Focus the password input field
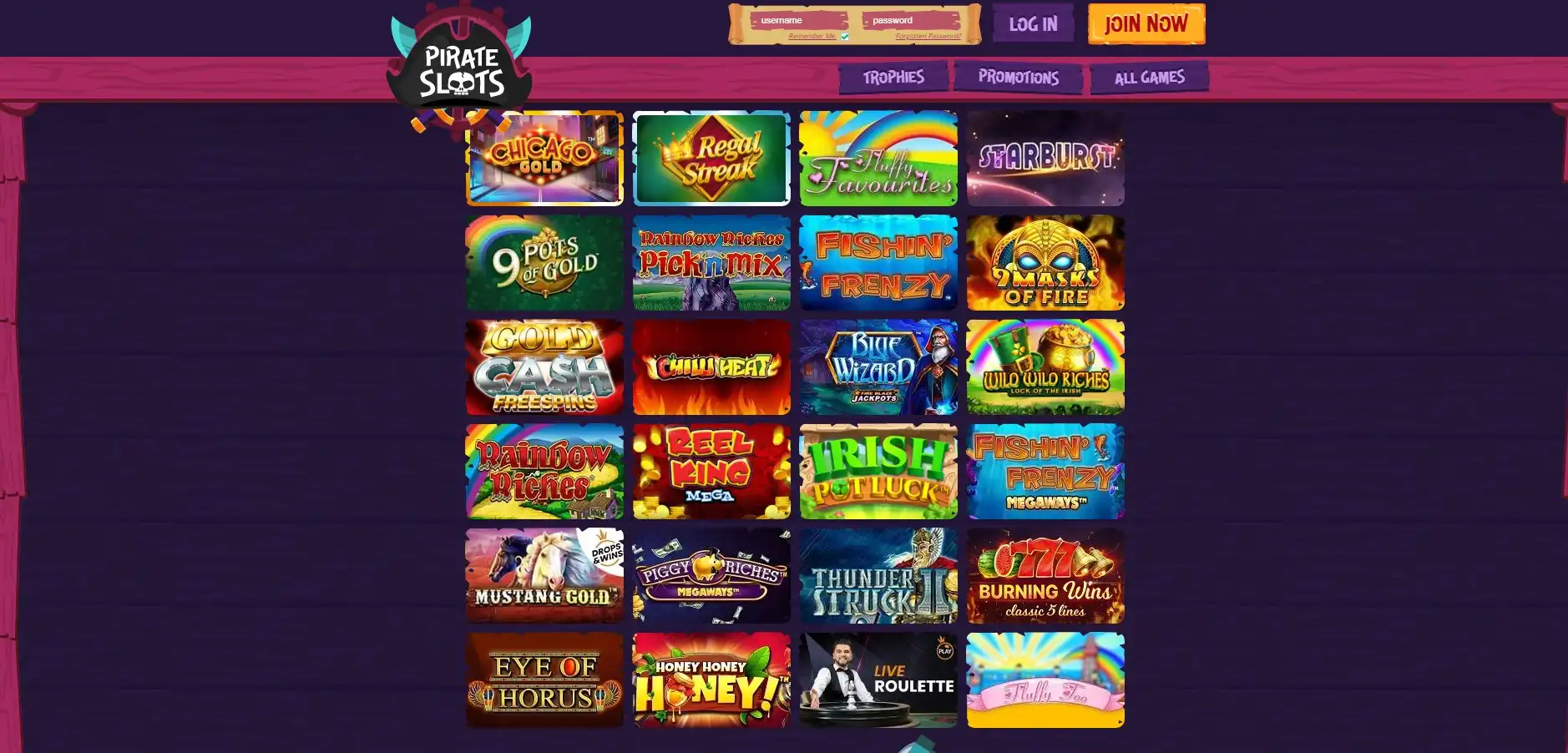 click(x=911, y=20)
